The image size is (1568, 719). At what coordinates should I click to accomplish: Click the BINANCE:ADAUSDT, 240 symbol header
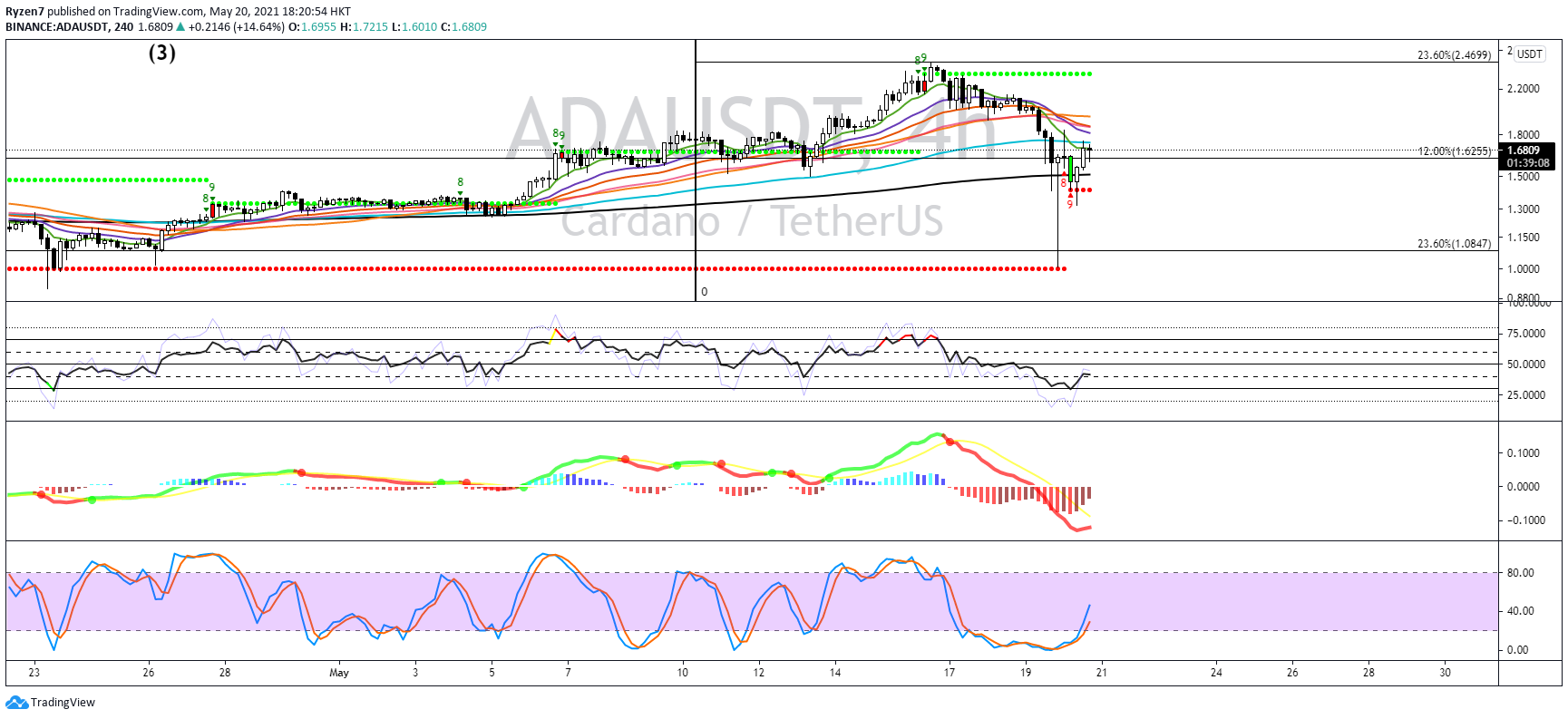coord(69,27)
